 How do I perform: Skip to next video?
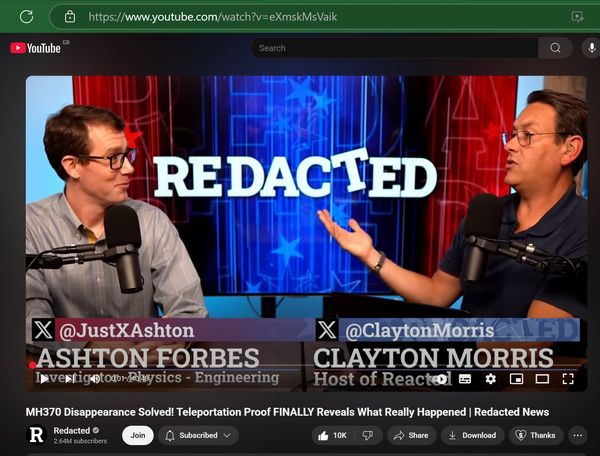coord(69,379)
